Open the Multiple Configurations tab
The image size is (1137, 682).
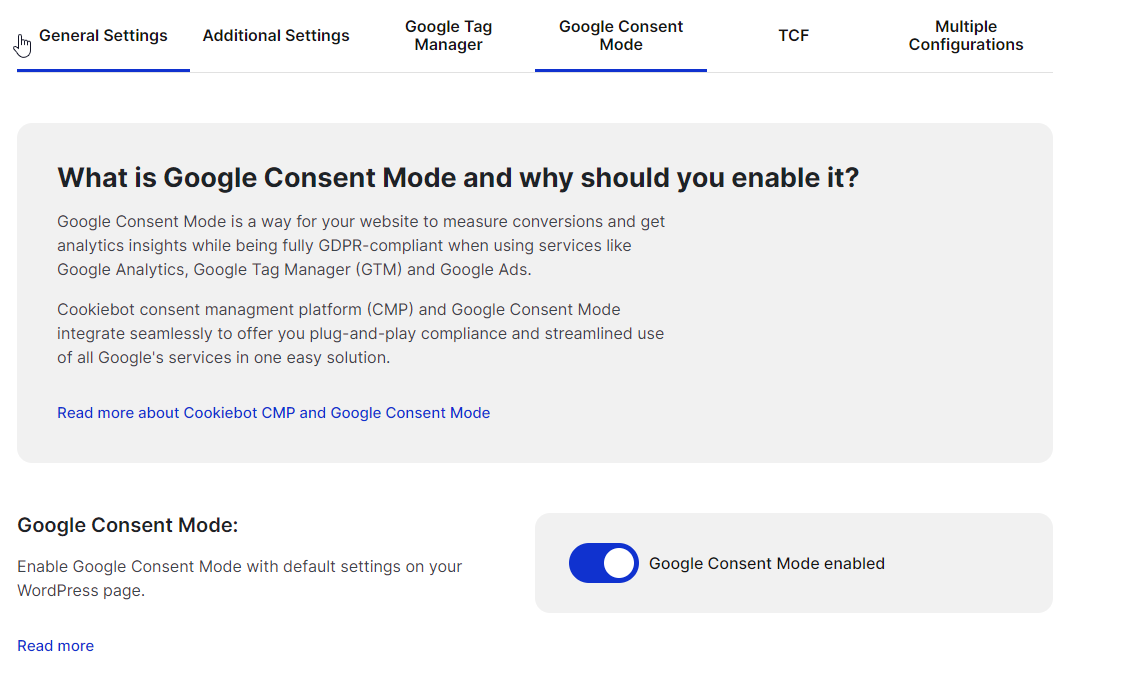965,35
